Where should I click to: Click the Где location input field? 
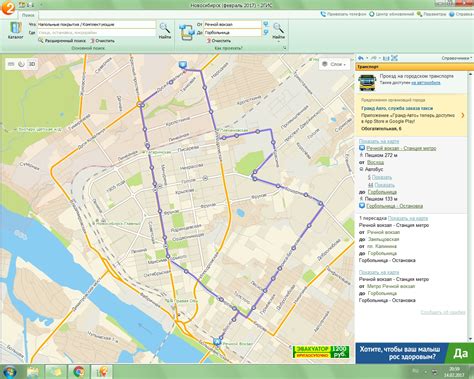click(96, 33)
